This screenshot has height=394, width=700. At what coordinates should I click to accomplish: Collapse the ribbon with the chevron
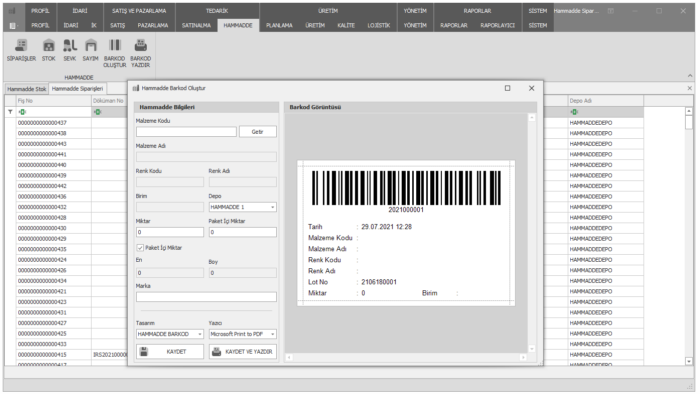pos(690,76)
